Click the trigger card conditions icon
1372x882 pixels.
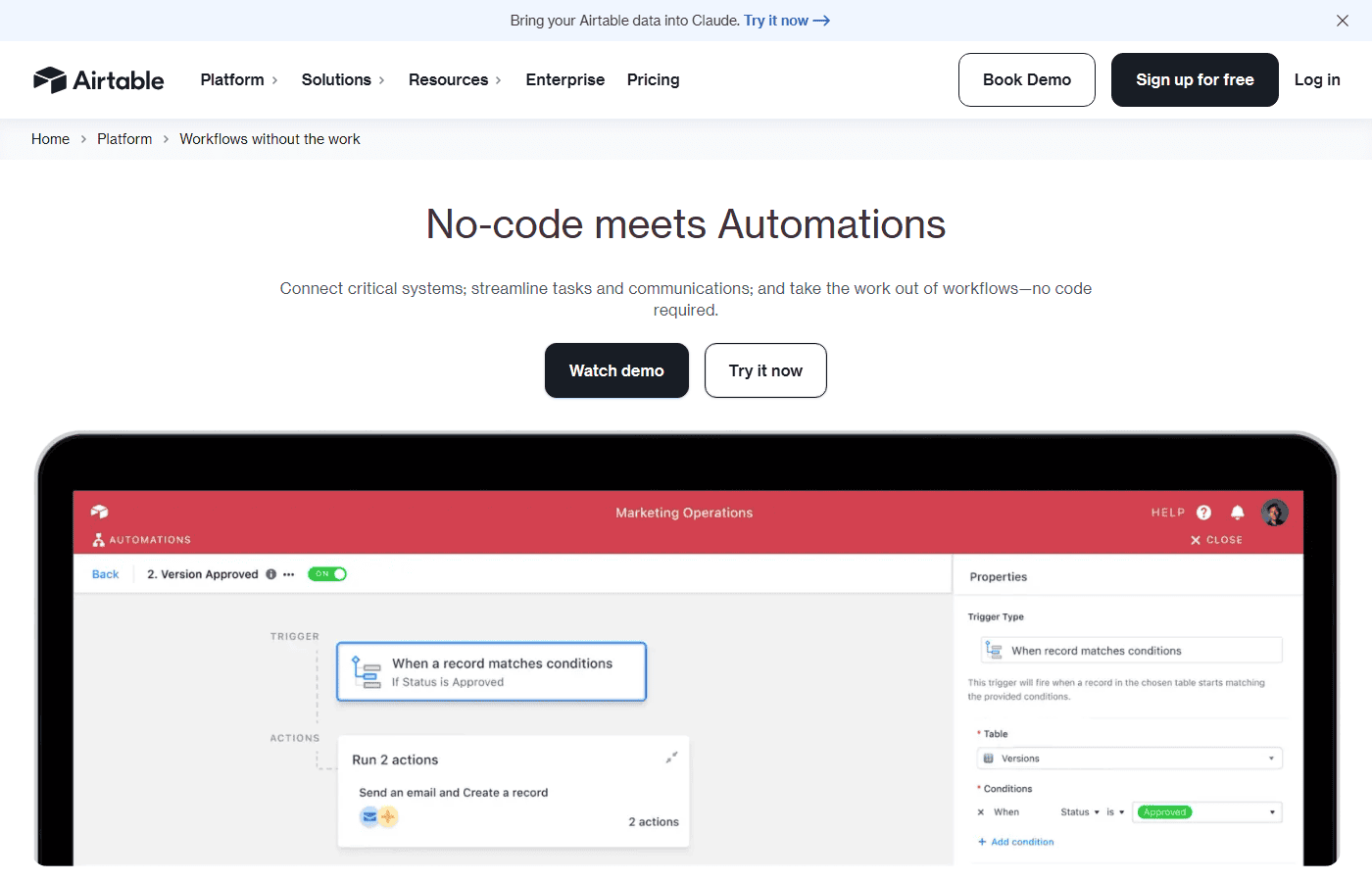(x=367, y=672)
